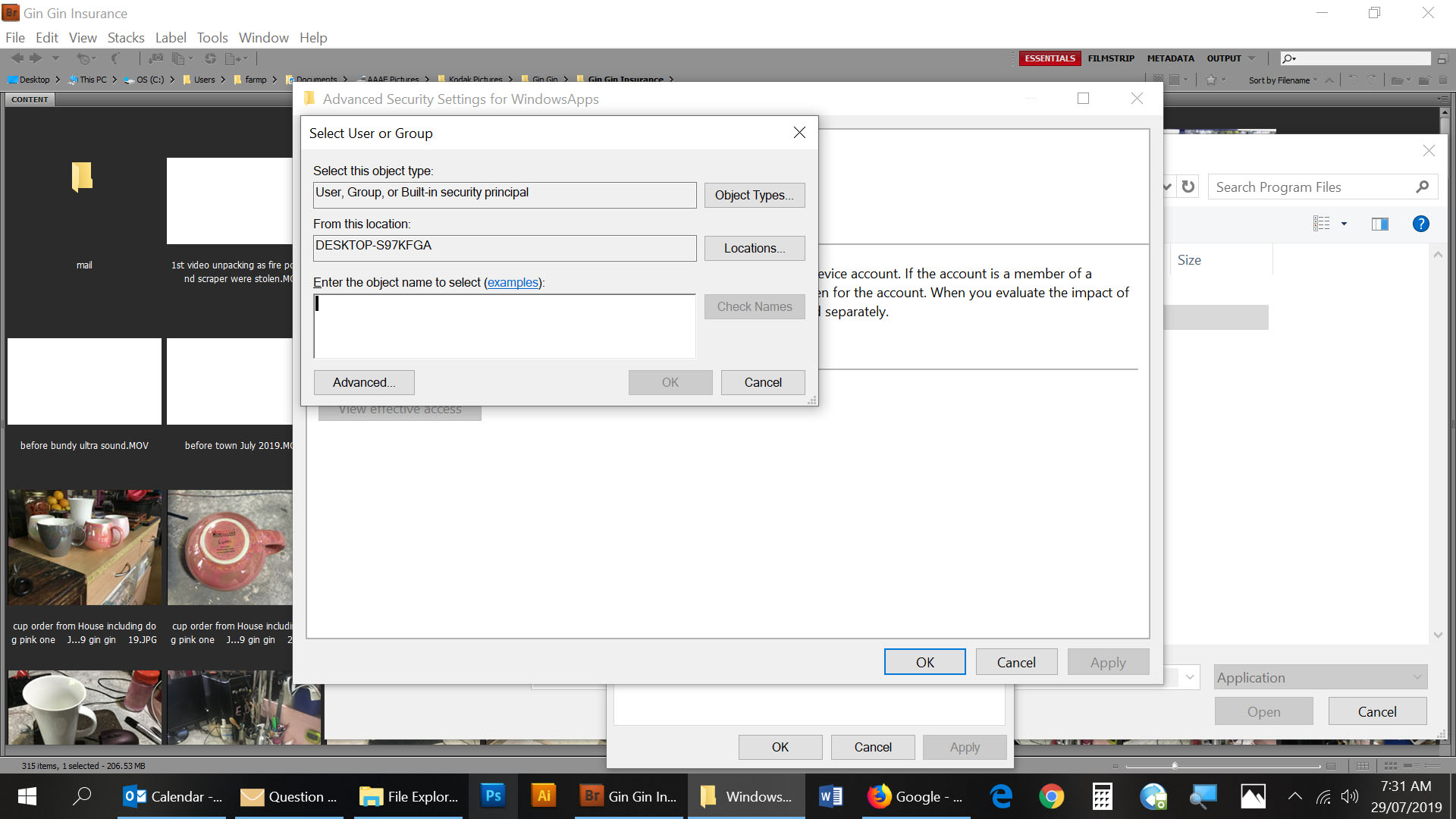The width and height of the screenshot is (1456, 819).
Task: Expand the view options arrow in Open dialog
Action: click(x=1344, y=224)
